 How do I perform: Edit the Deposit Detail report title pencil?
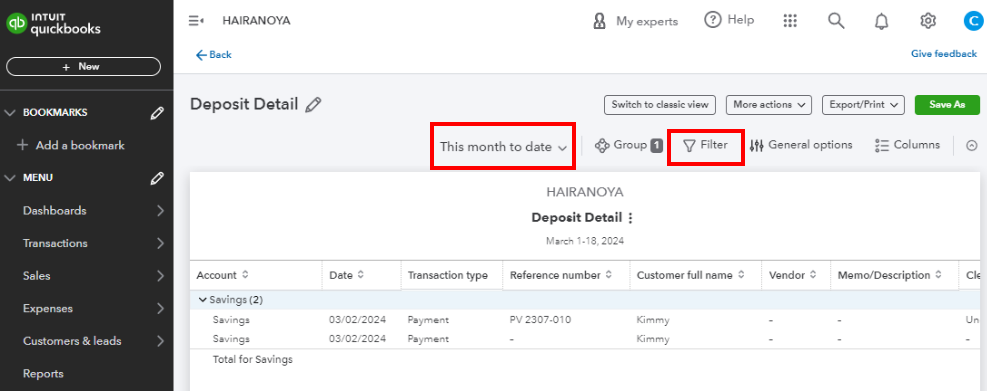tap(313, 105)
